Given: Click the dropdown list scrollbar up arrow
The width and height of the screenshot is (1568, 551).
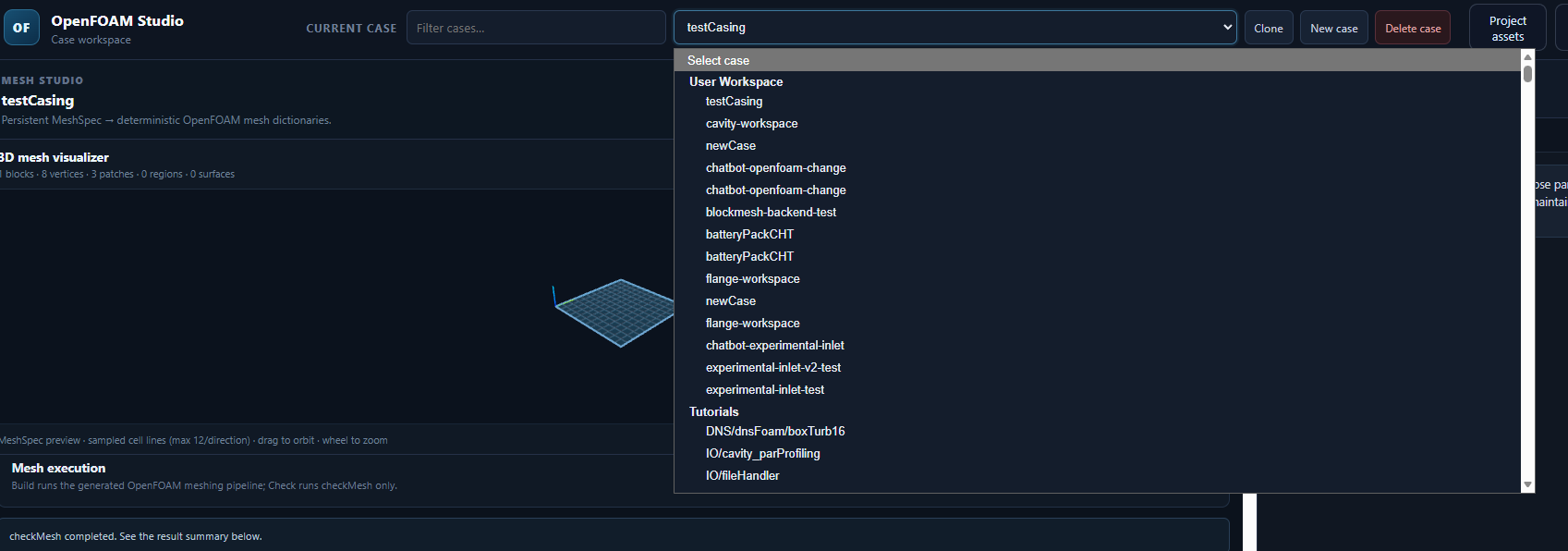Looking at the screenshot, I should 1527,57.
